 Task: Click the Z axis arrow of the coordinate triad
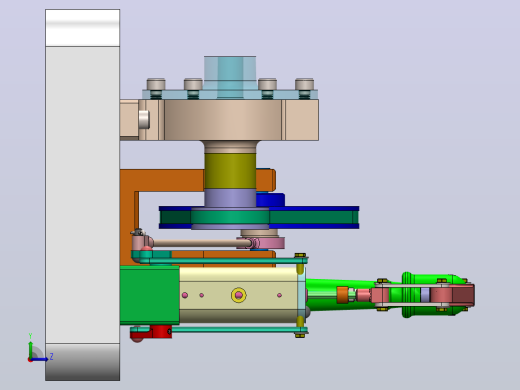tap(40, 359)
